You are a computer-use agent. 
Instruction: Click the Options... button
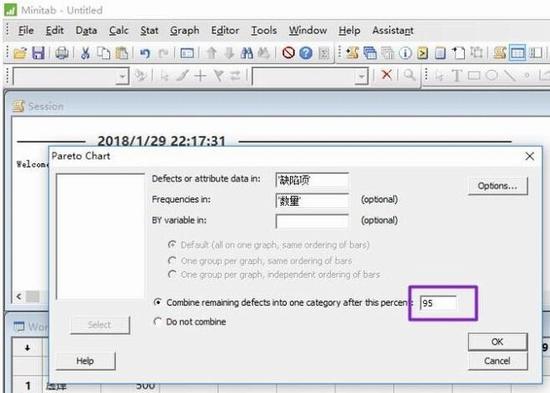(497, 186)
